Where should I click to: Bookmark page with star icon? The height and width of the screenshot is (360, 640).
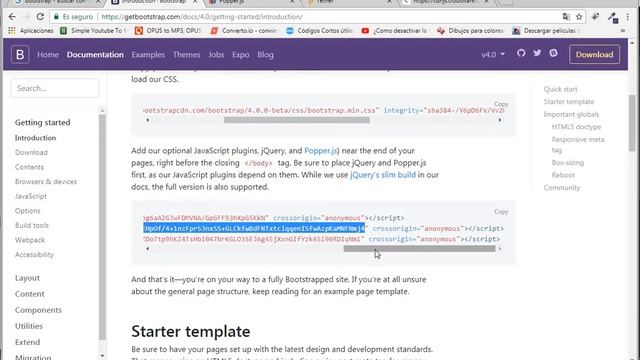[x=579, y=17]
